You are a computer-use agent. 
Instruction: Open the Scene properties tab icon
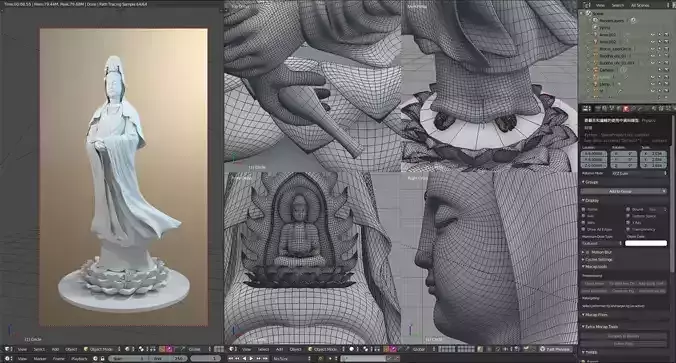[611, 109]
